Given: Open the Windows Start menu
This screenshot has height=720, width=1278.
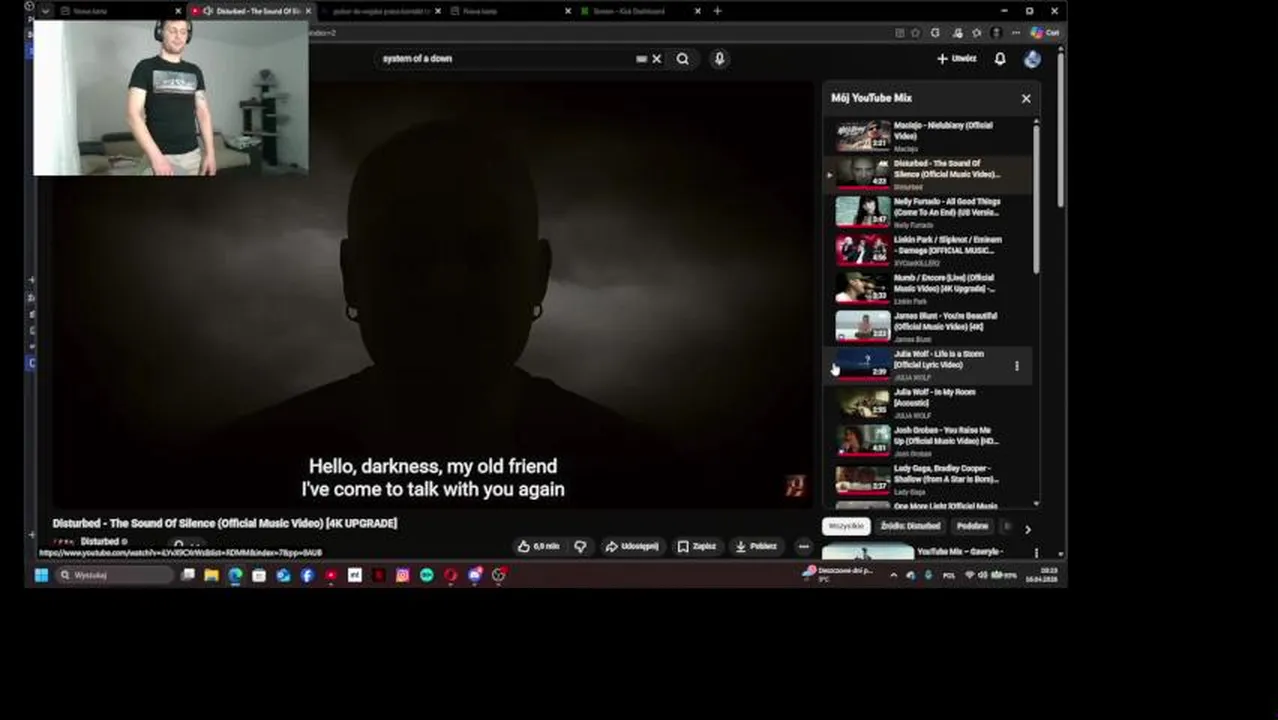Looking at the screenshot, I should point(41,575).
